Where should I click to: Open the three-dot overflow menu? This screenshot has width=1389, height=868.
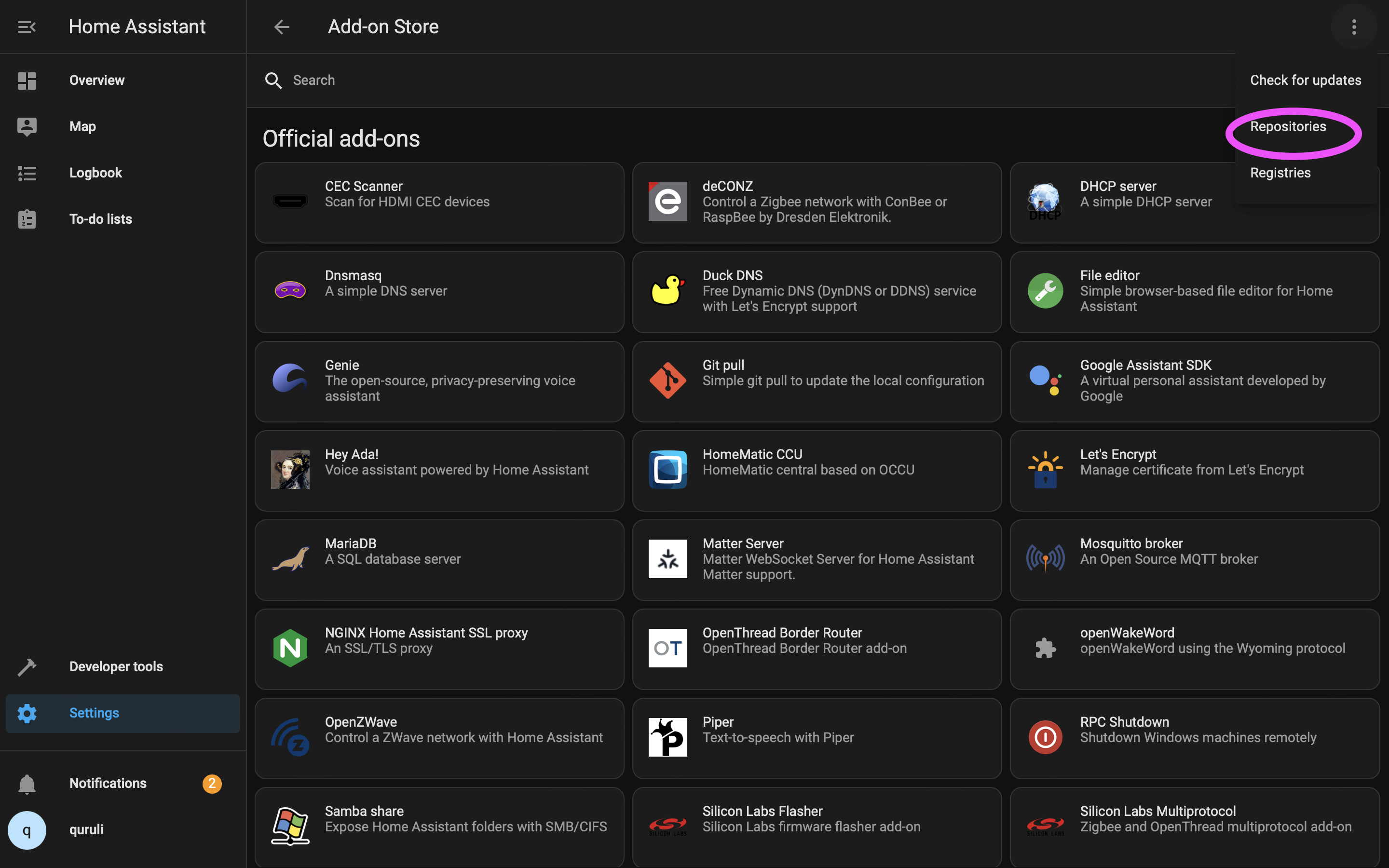(x=1353, y=27)
